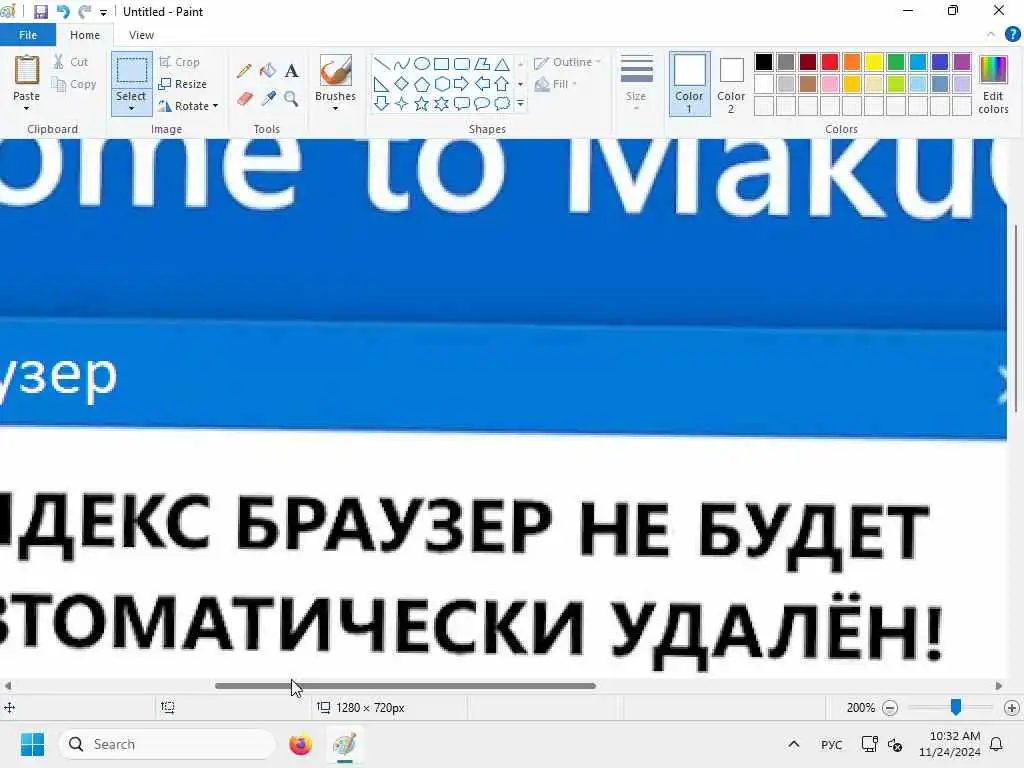
Task: Choose the Cloud callout shape
Action: pyautogui.click(x=502, y=103)
